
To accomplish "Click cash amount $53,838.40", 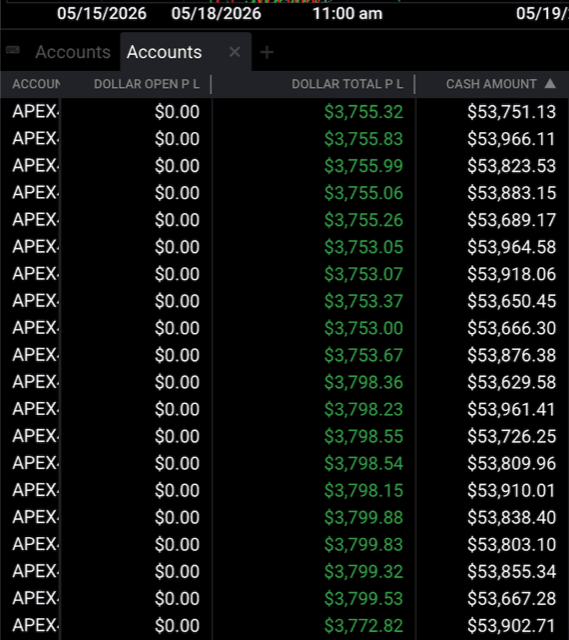I will coord(511,517).
